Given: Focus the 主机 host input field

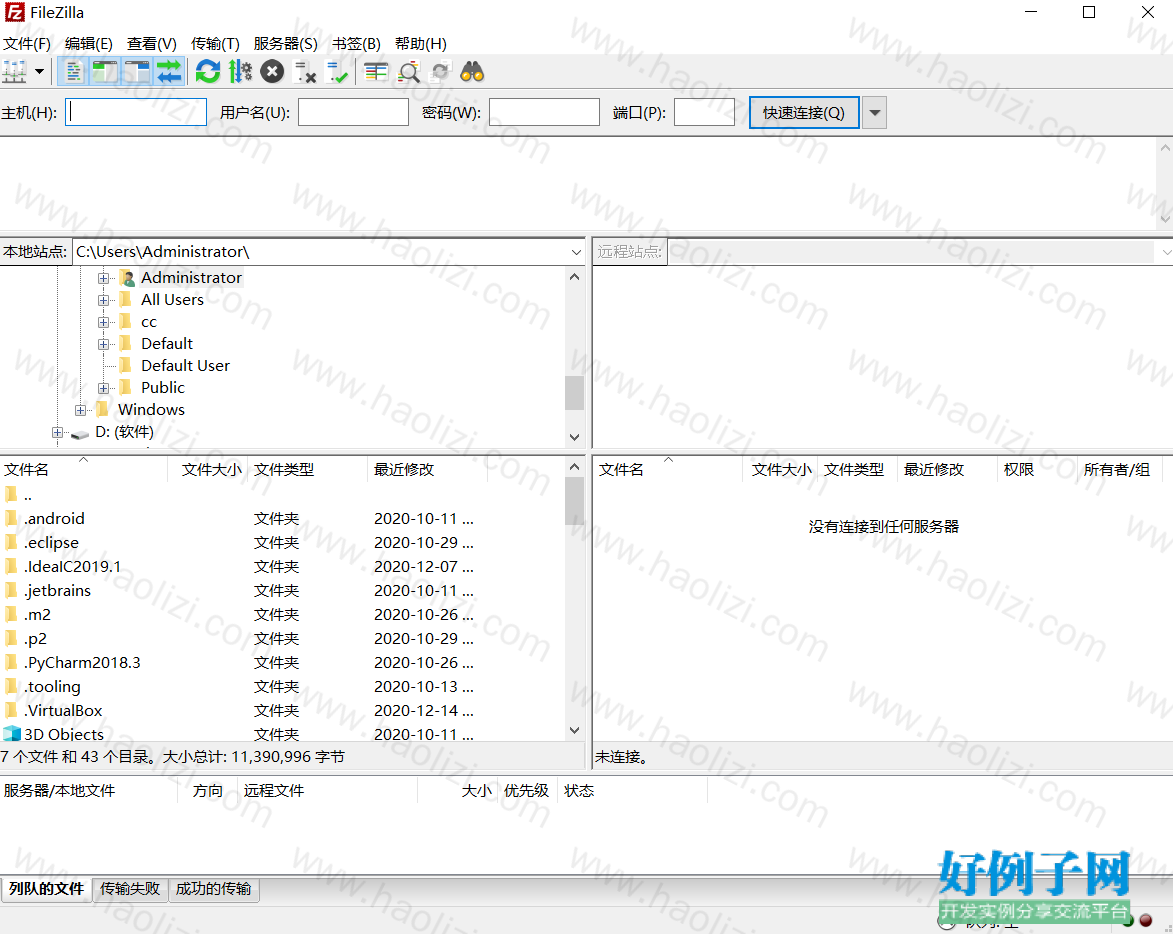Looking at the screenshot, I should pos(135,112).
